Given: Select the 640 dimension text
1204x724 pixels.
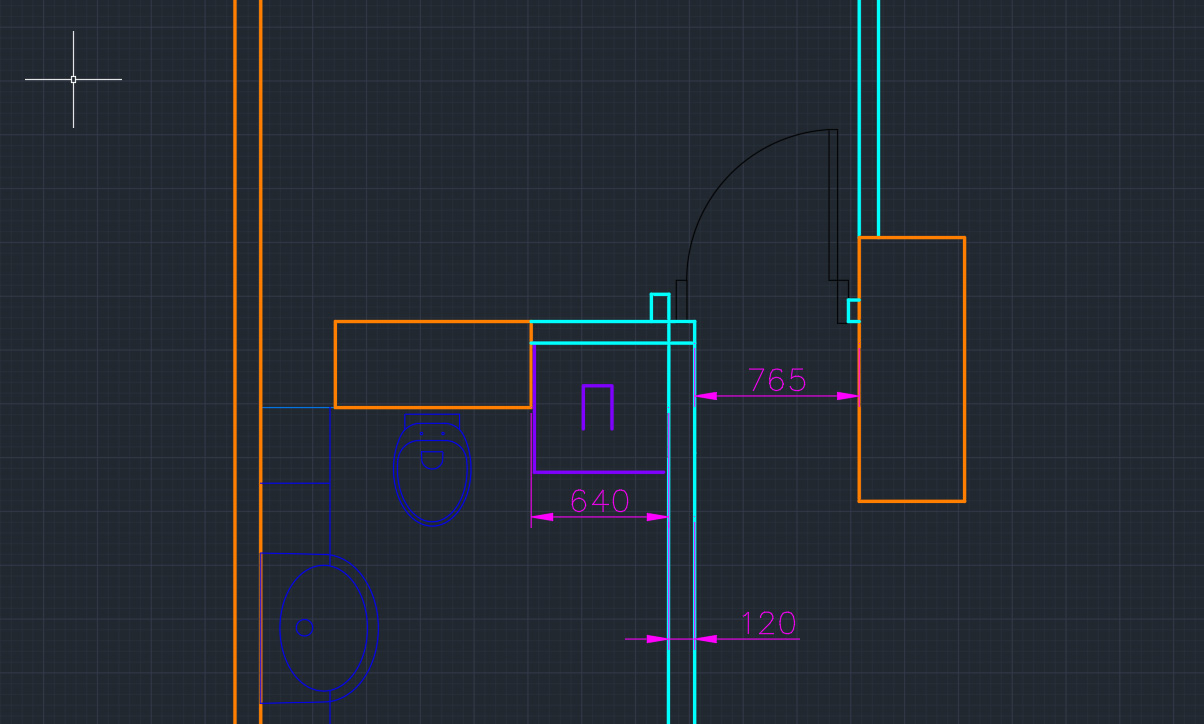Looking at the screenshot, I should click(x=599, y=500).
